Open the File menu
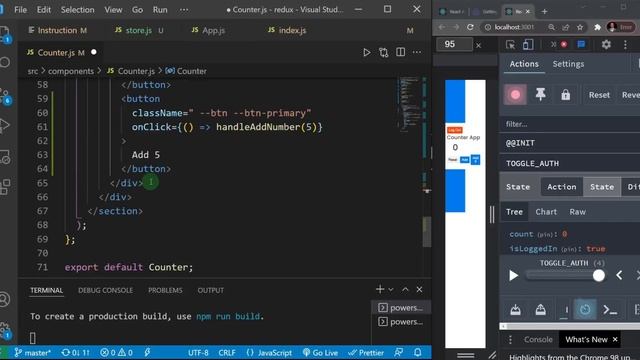The width and height of the screenshot is (640, 360). pyautogui.click(x=20, y=9)
